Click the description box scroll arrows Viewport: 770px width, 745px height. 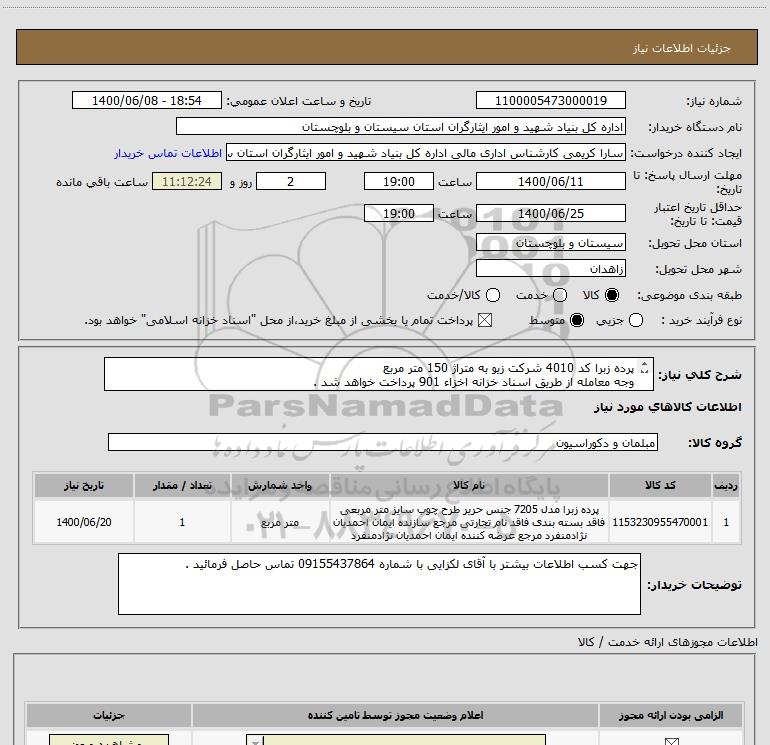(x=645, y=368)
